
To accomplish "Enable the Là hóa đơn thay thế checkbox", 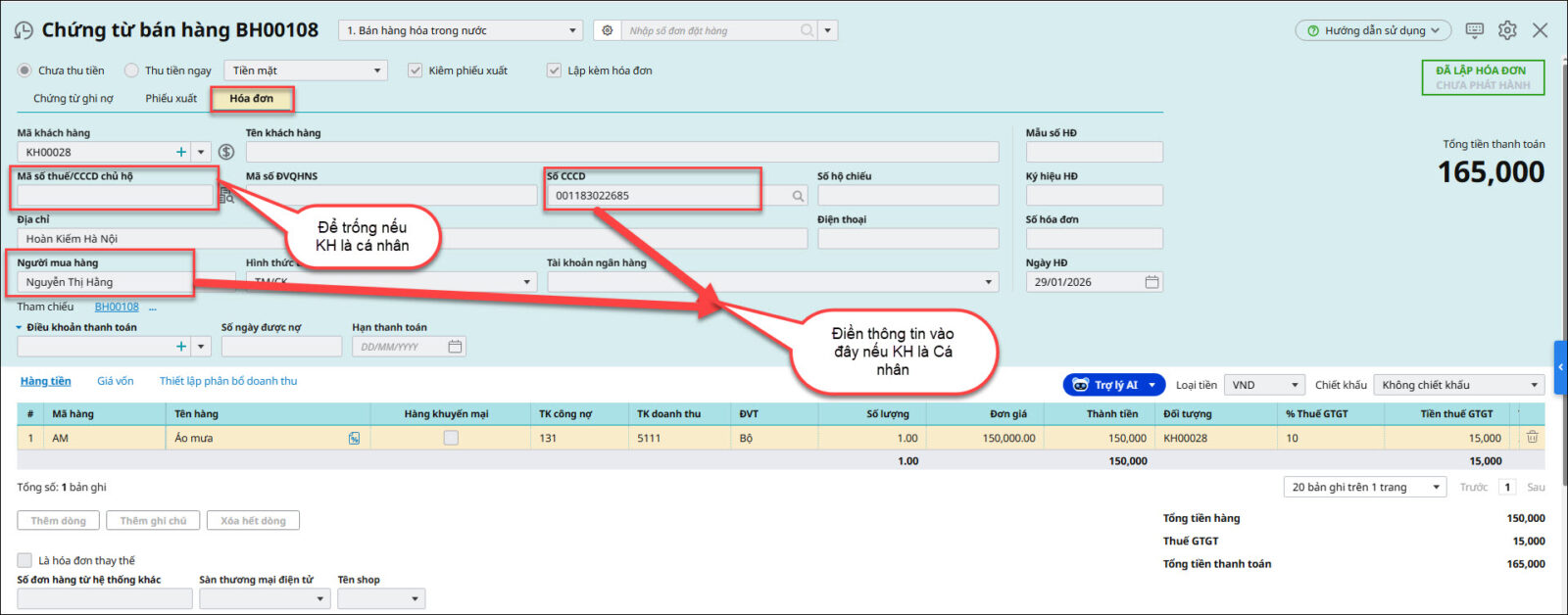I will pos(24,560).
